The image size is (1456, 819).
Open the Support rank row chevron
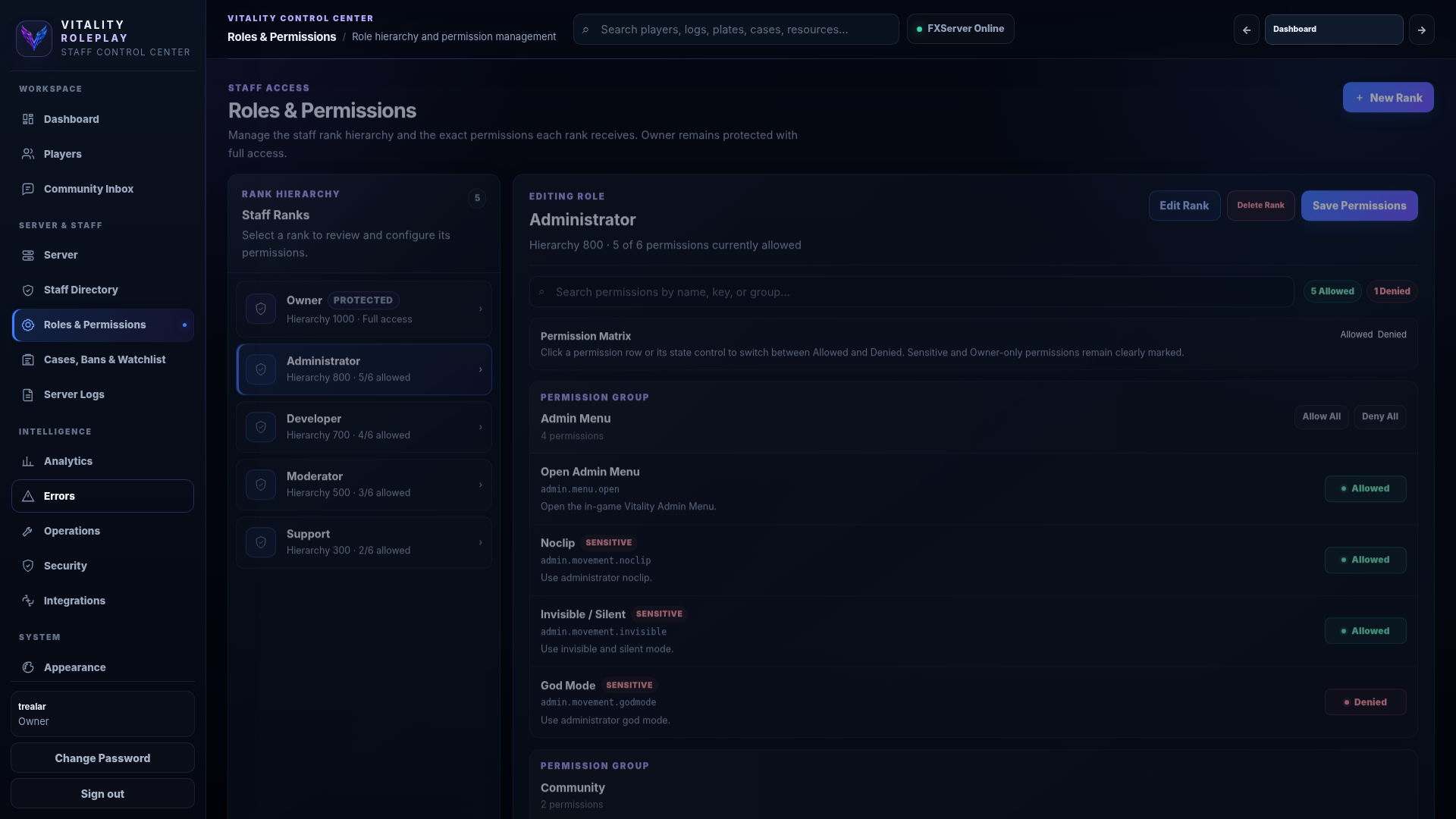coord(480,542)
